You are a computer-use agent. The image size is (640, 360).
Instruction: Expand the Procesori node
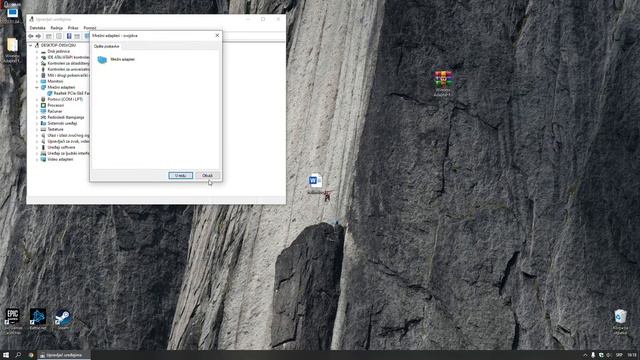tap(37, 105)
